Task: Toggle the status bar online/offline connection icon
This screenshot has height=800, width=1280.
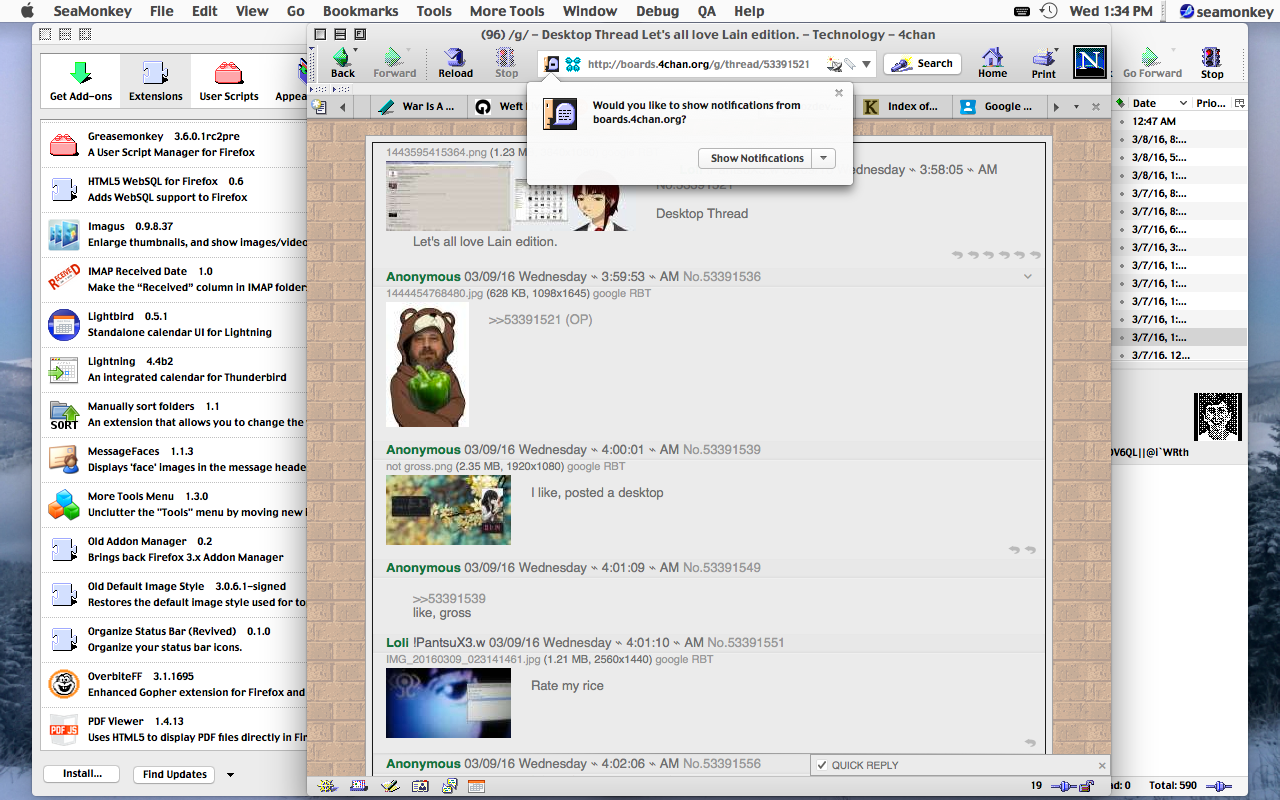Action: [1063, 787]
